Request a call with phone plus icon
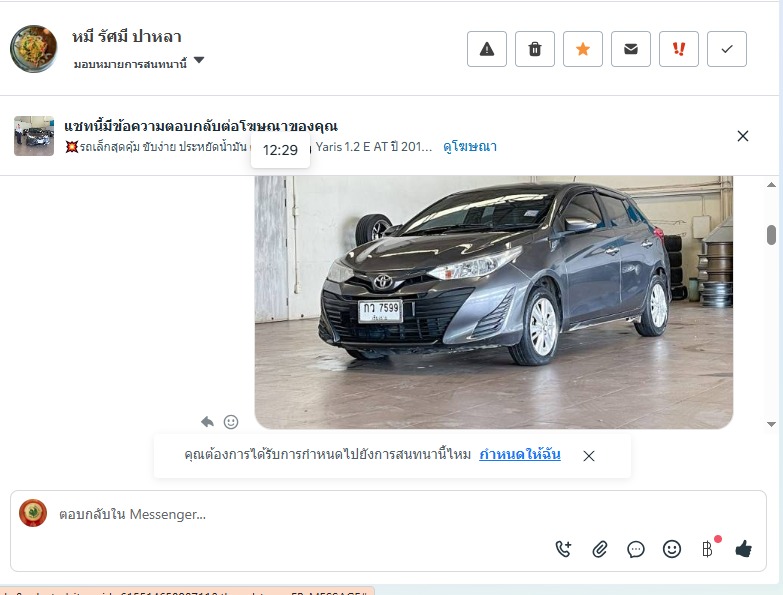 pos(563,549)
